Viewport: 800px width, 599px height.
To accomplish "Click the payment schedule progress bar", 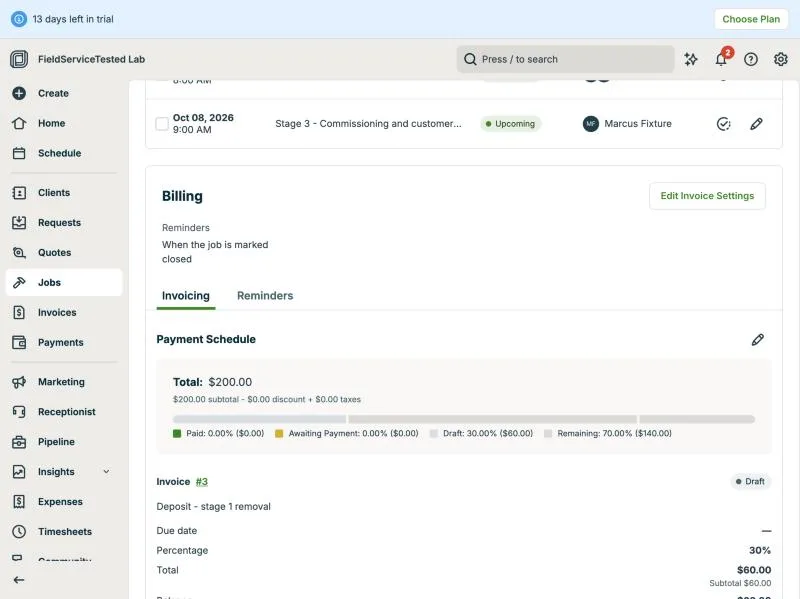I will coord(463,419).
